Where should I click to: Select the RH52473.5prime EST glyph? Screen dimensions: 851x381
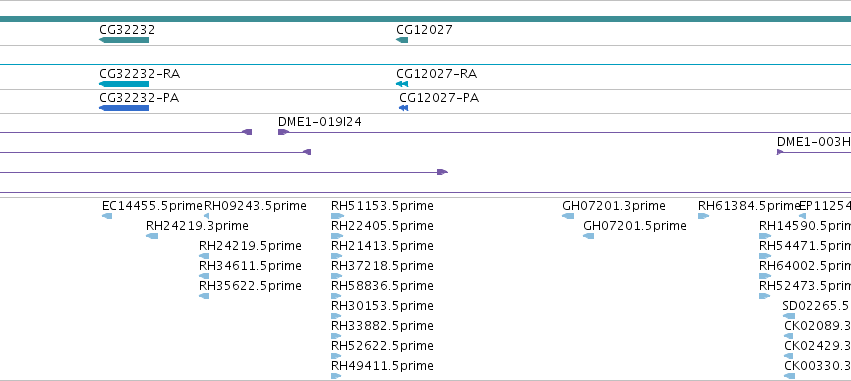[764, 296]
